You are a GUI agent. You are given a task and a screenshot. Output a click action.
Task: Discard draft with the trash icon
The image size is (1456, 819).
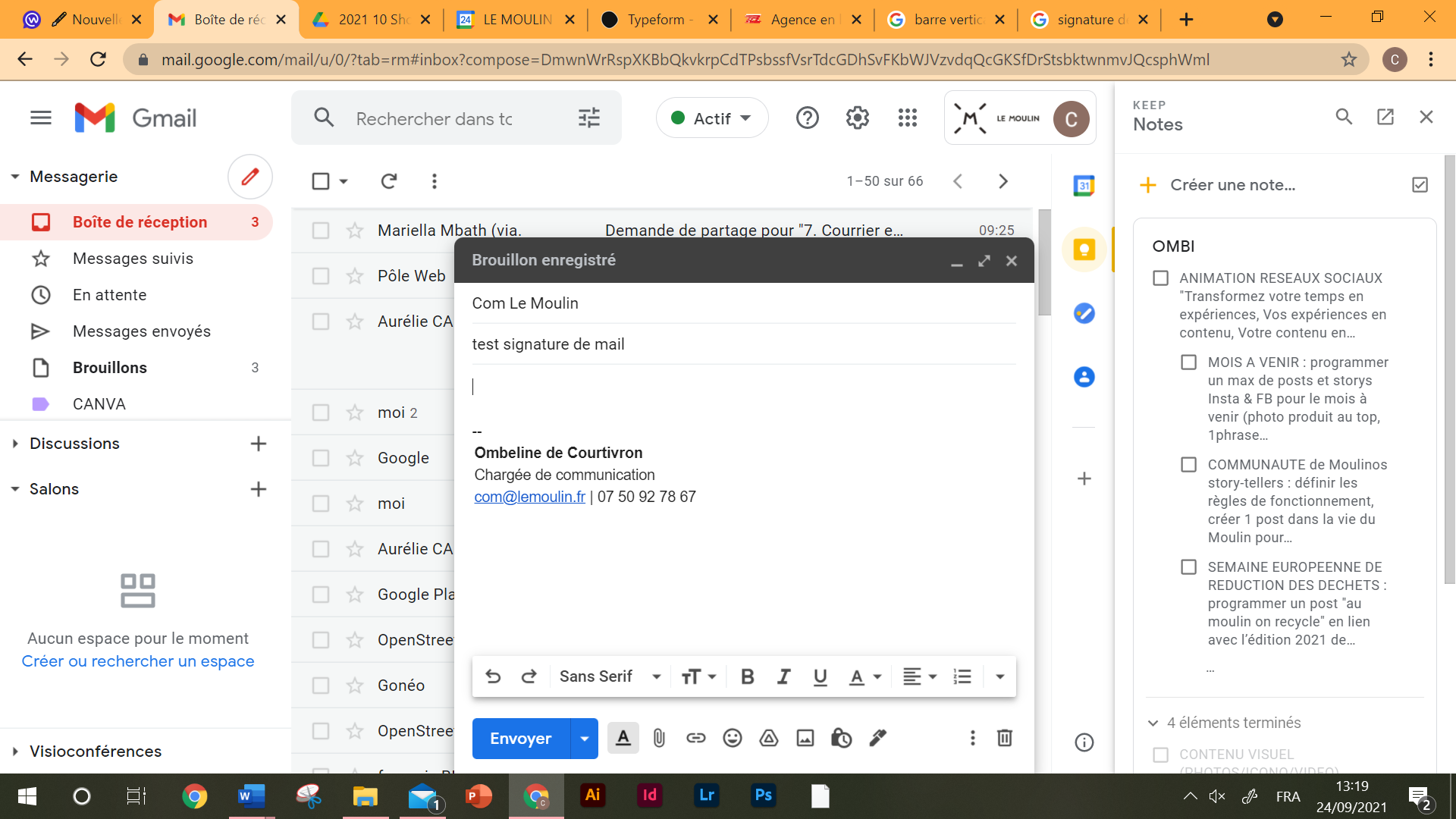tap(1004, 738)
